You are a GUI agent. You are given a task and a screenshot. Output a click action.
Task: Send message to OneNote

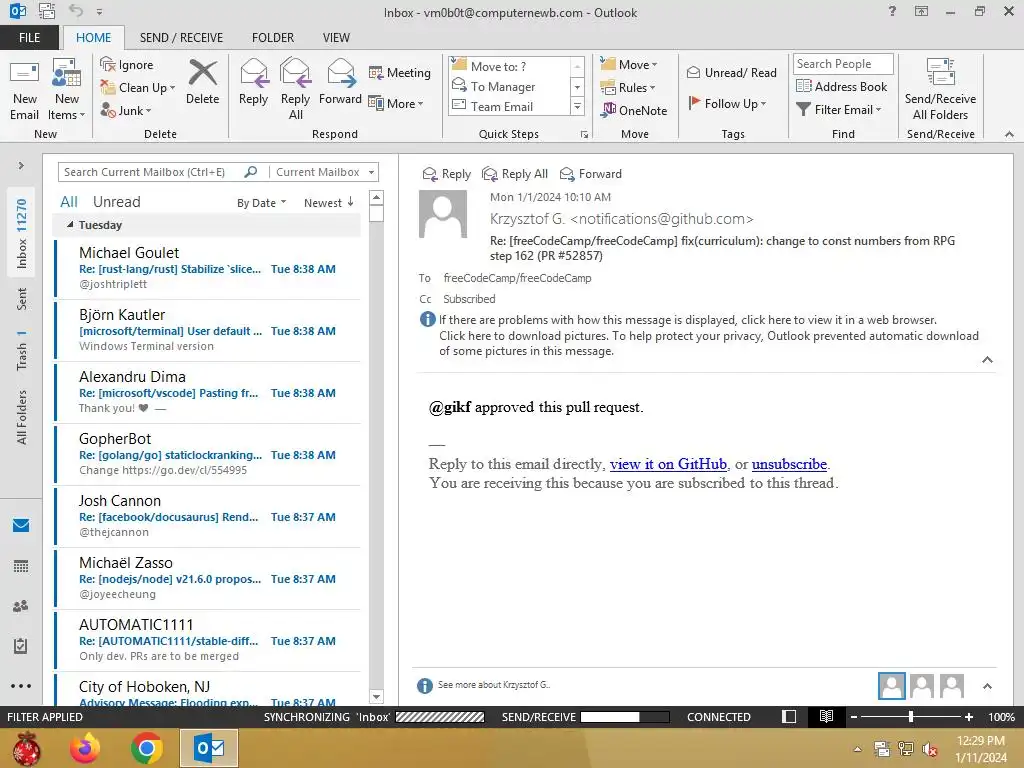pos(634,110)
